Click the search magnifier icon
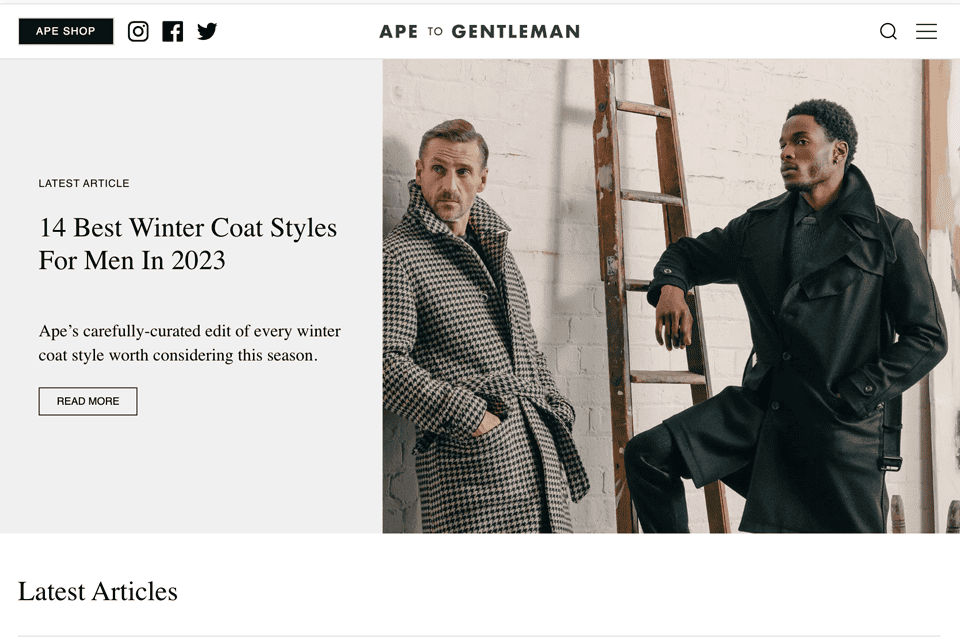 (x=888, y=31)
